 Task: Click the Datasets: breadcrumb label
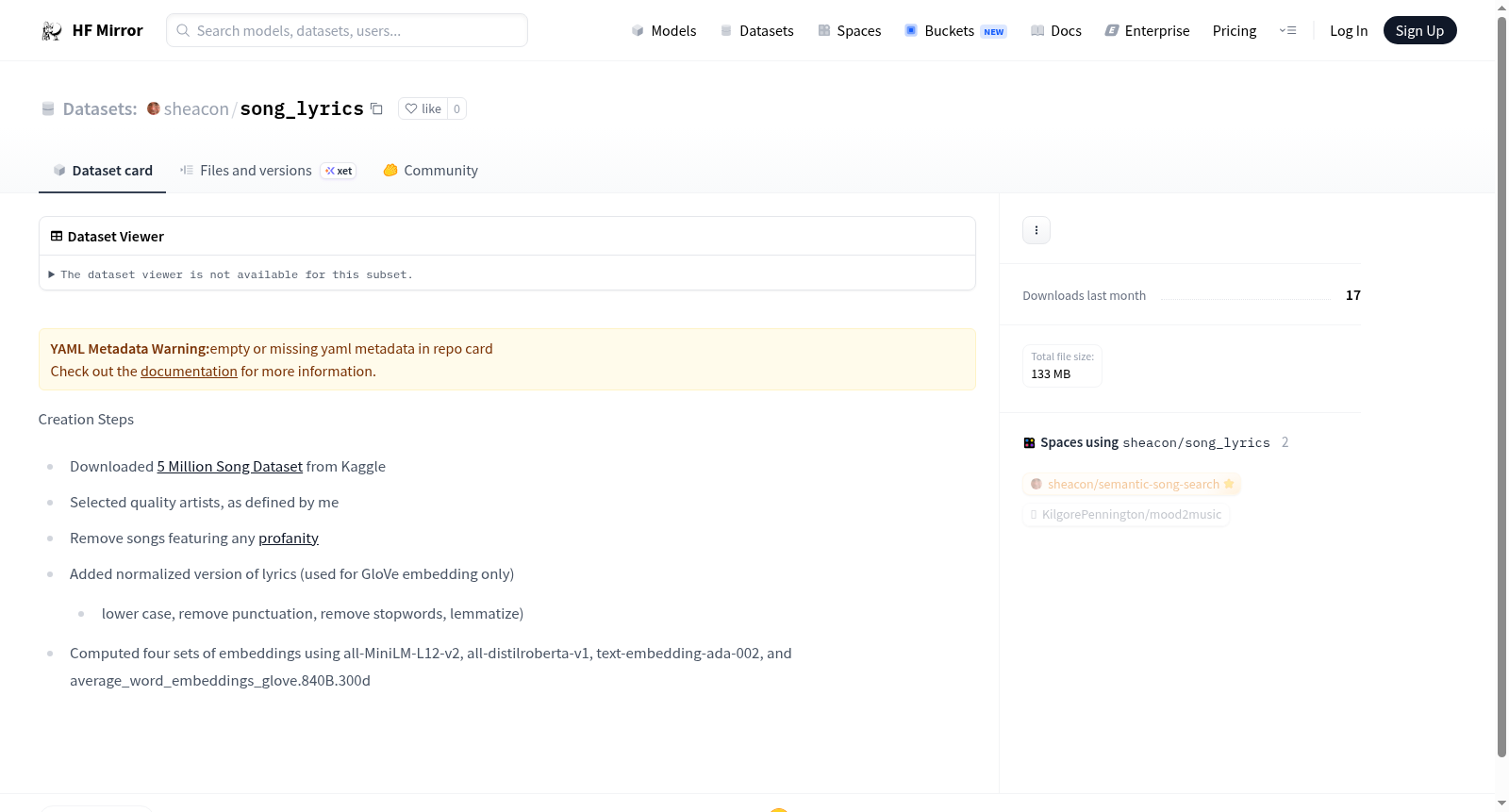pos(100,109)
